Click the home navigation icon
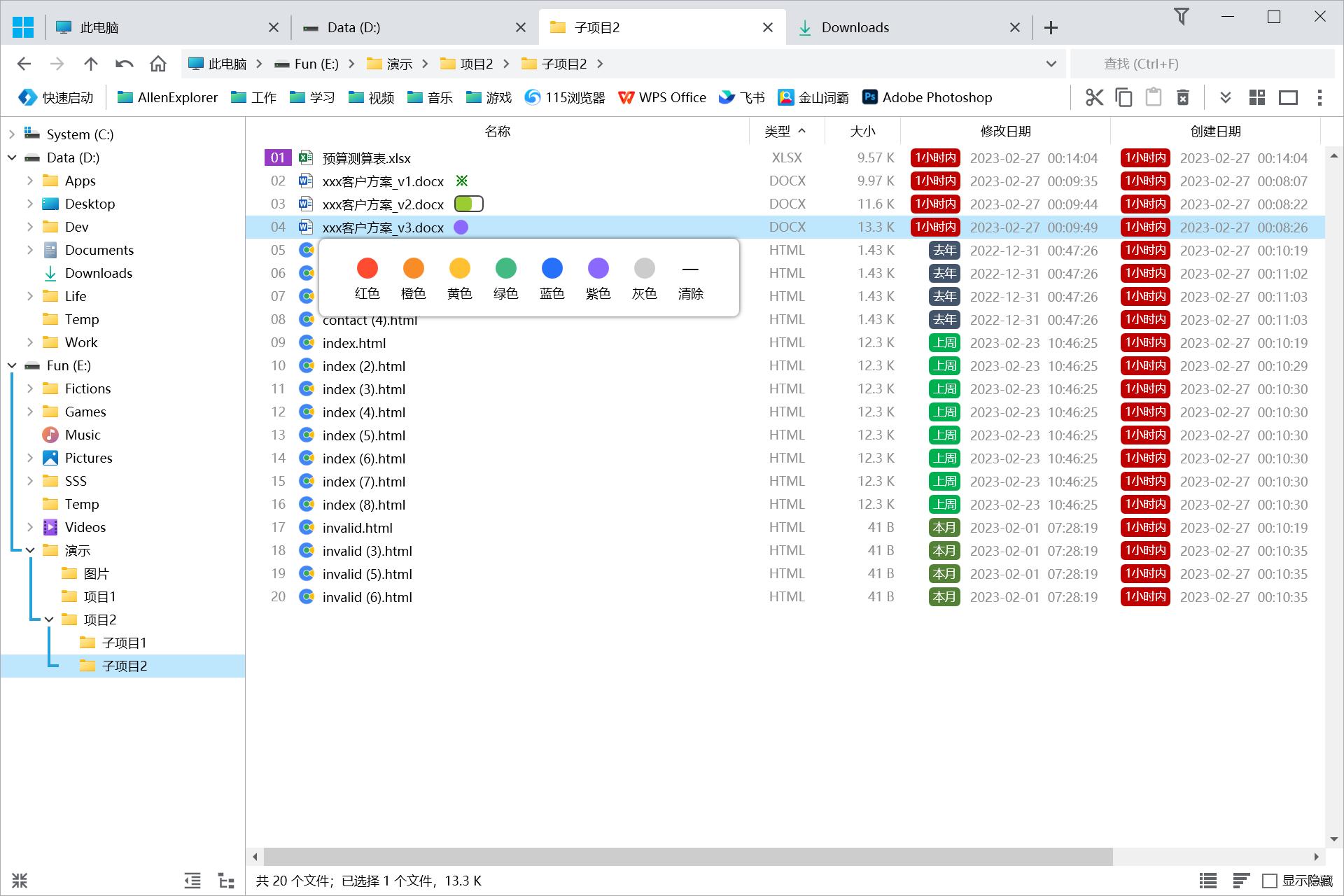The width and height of the screenshot is (1344, 896). click(x=158, y=64)
